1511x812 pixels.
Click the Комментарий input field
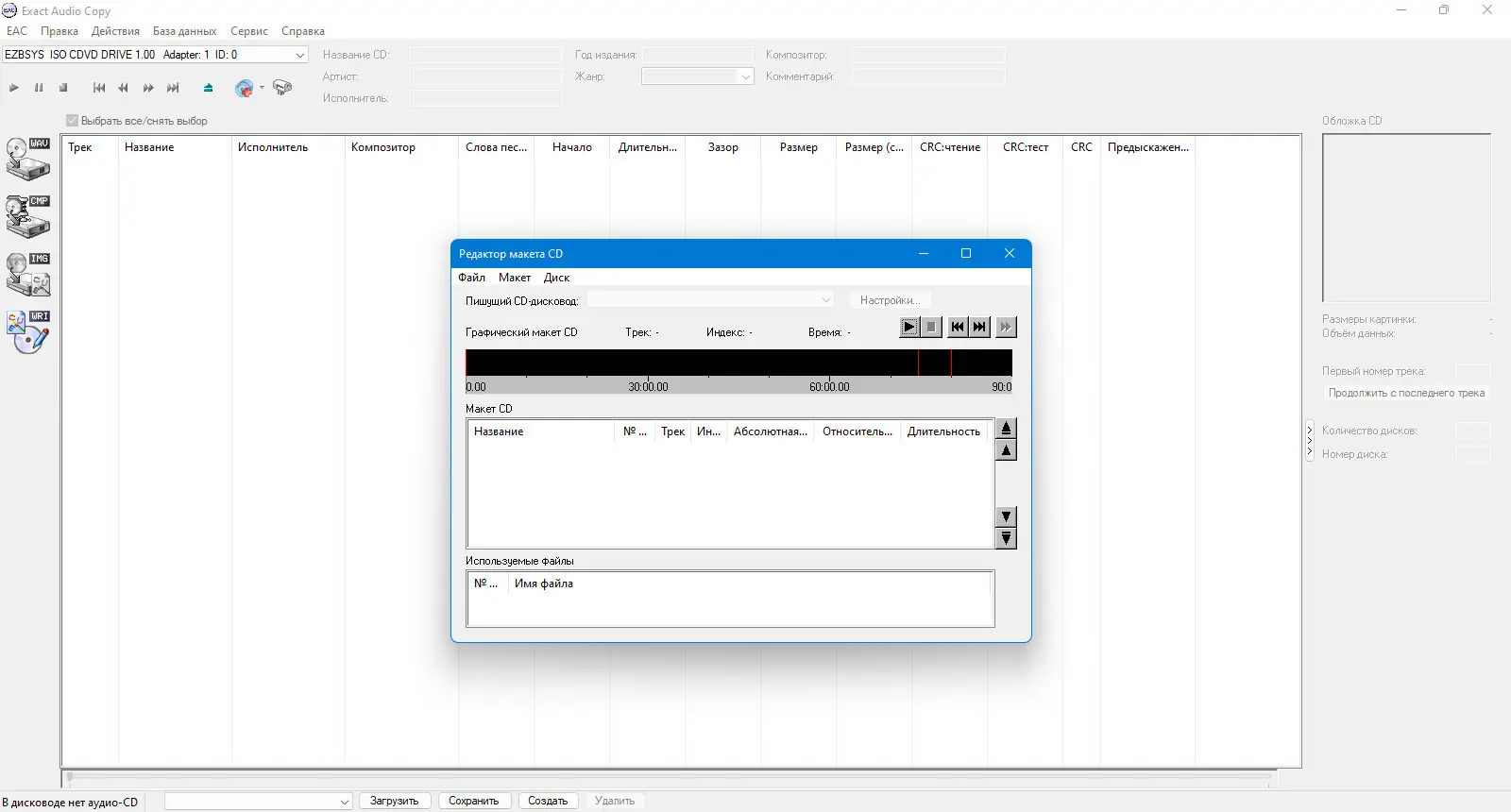point(928,76)
